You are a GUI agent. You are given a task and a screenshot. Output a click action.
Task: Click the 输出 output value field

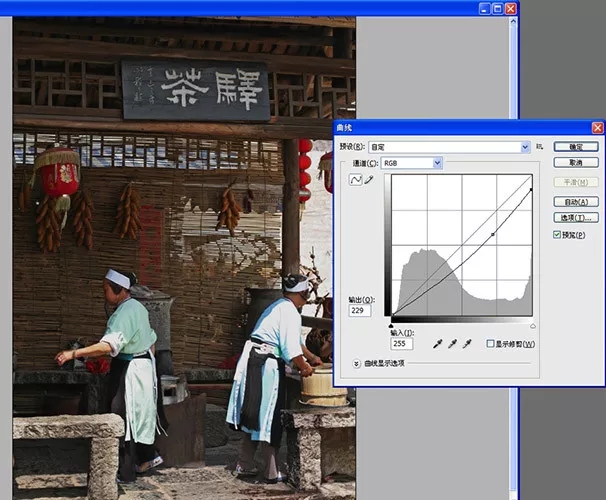[361, 310]
